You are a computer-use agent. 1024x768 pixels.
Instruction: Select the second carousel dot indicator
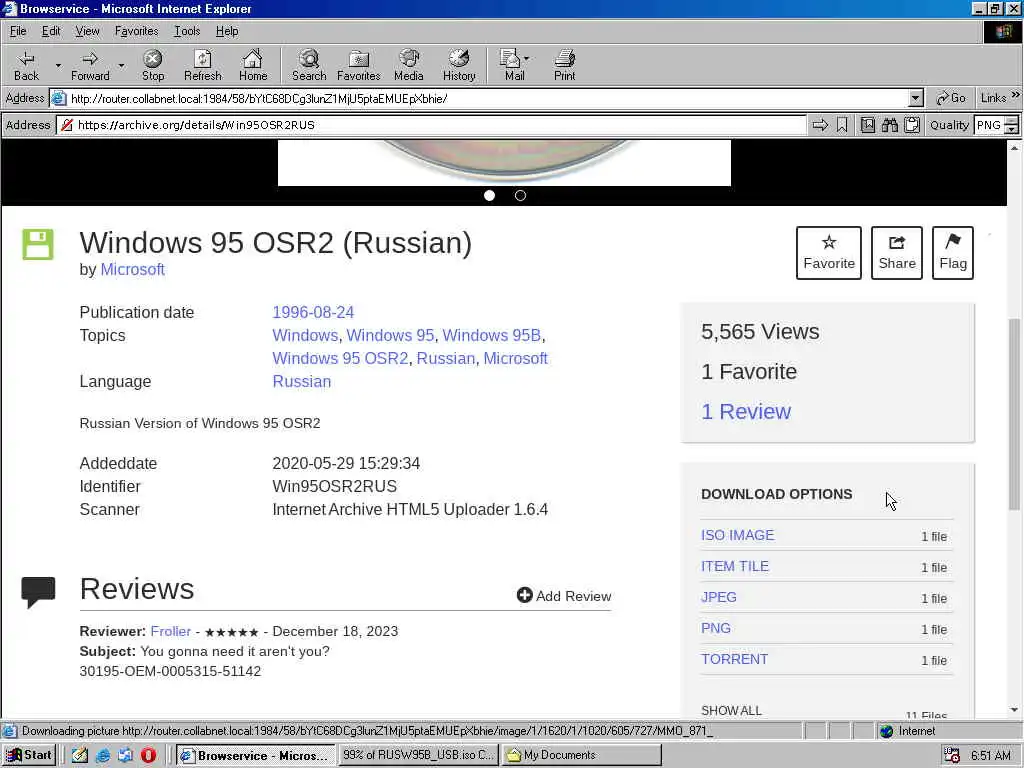point(520,195)
